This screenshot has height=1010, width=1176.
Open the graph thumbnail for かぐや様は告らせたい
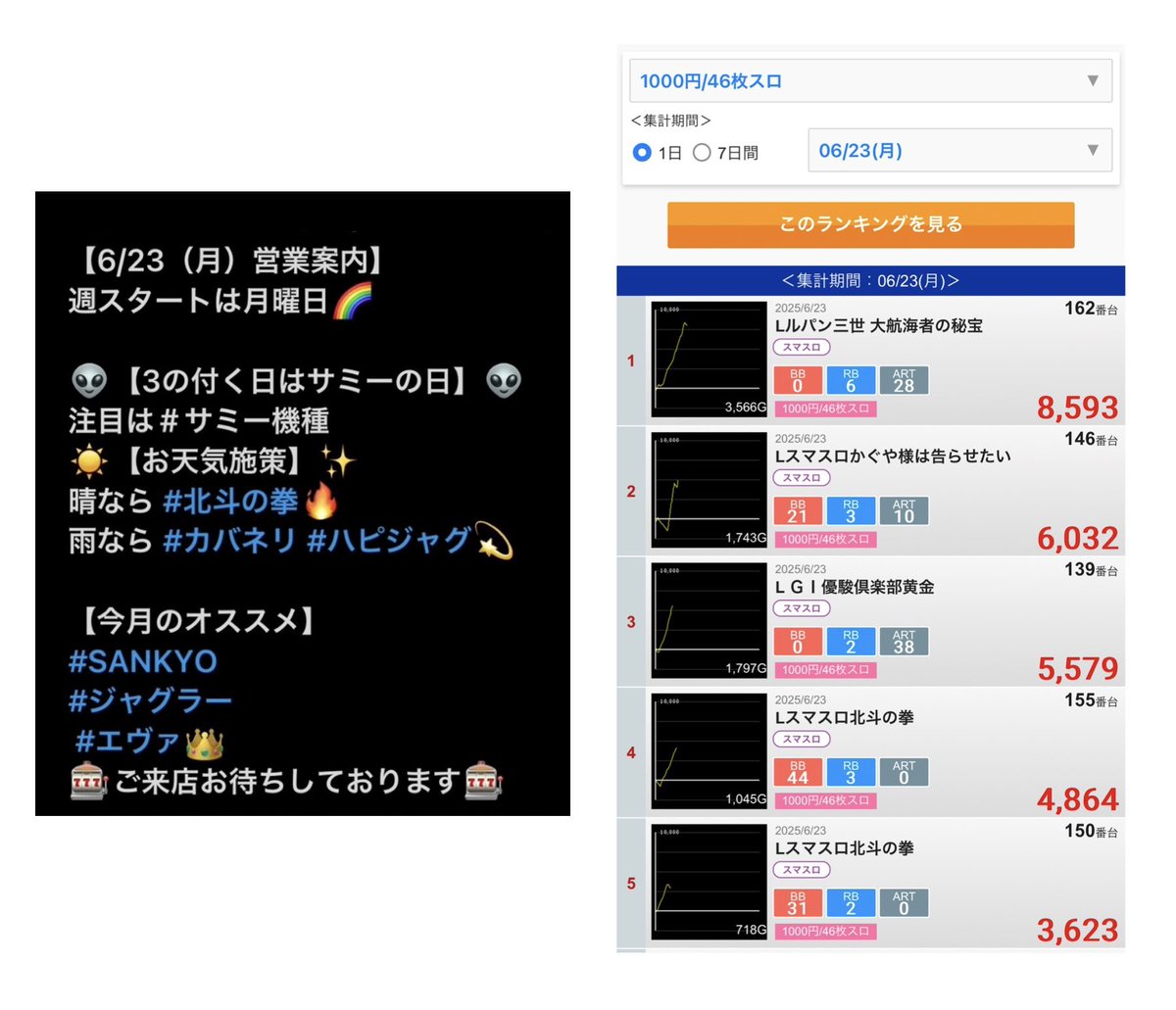[710, 490]
